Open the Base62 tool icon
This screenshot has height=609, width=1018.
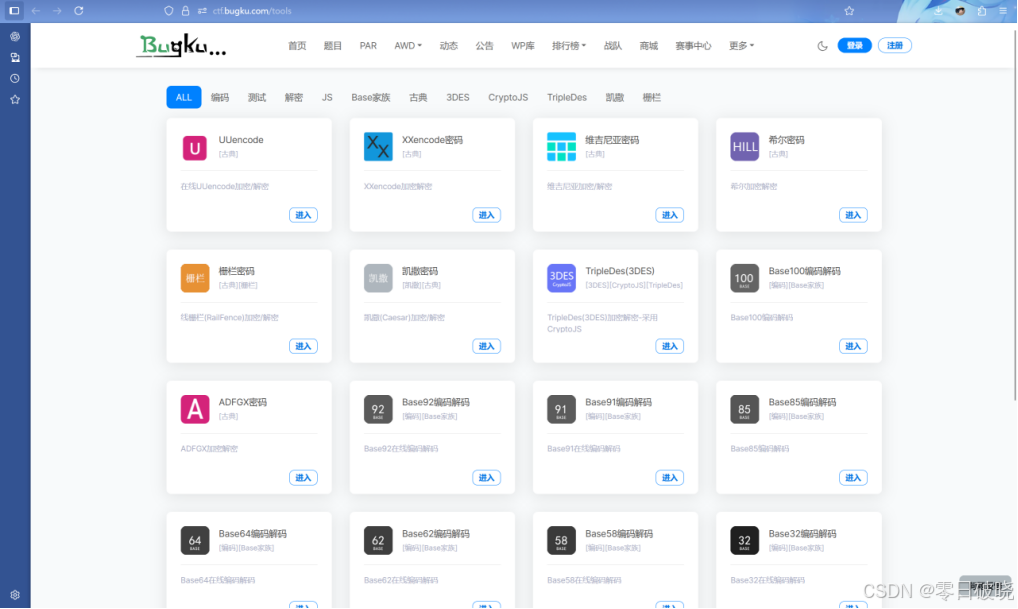click(x=378, y=541)
